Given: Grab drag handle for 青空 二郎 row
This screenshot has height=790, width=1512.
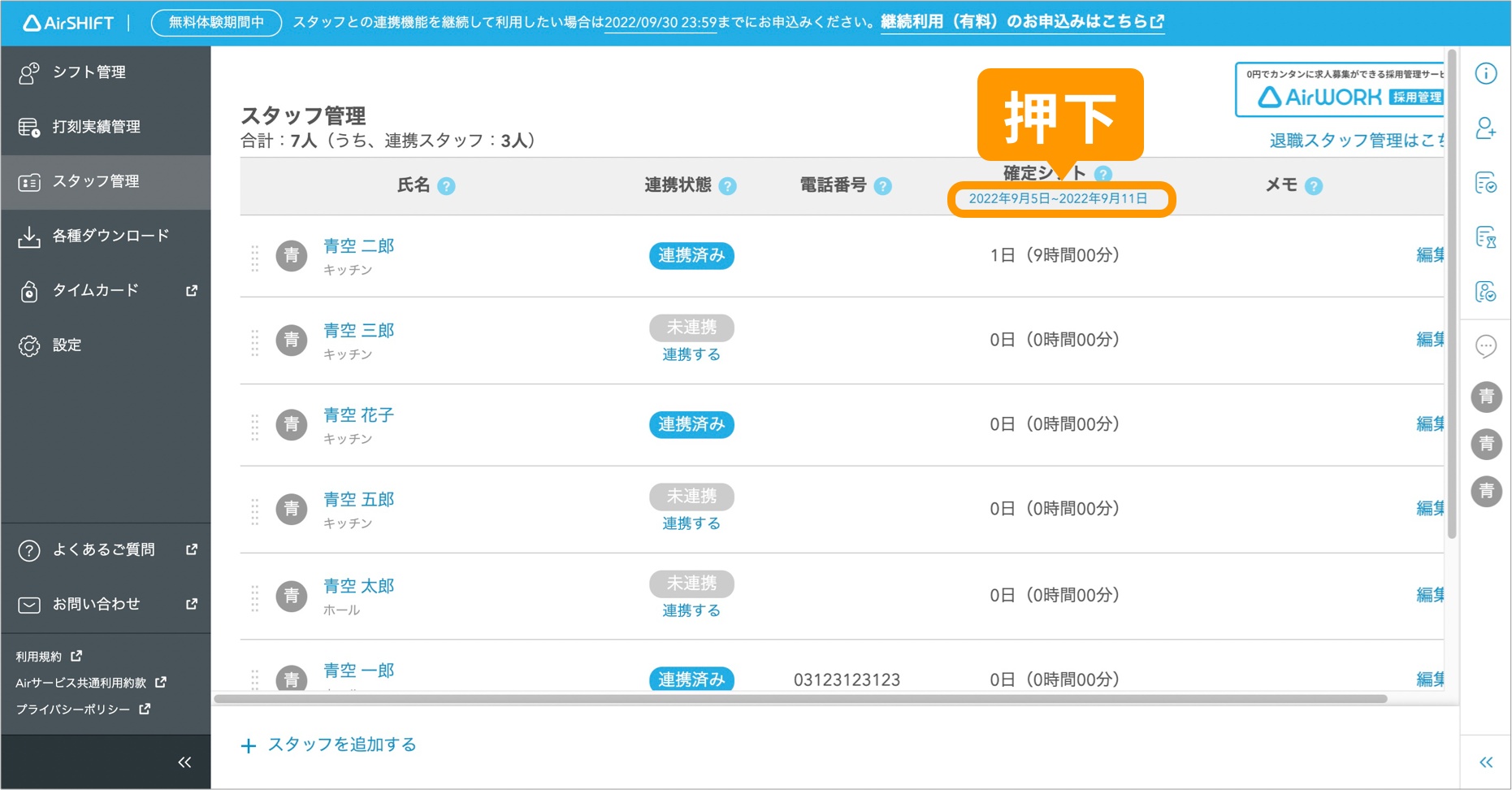Looking at the screenshot, I should click(x=255, y=257).
